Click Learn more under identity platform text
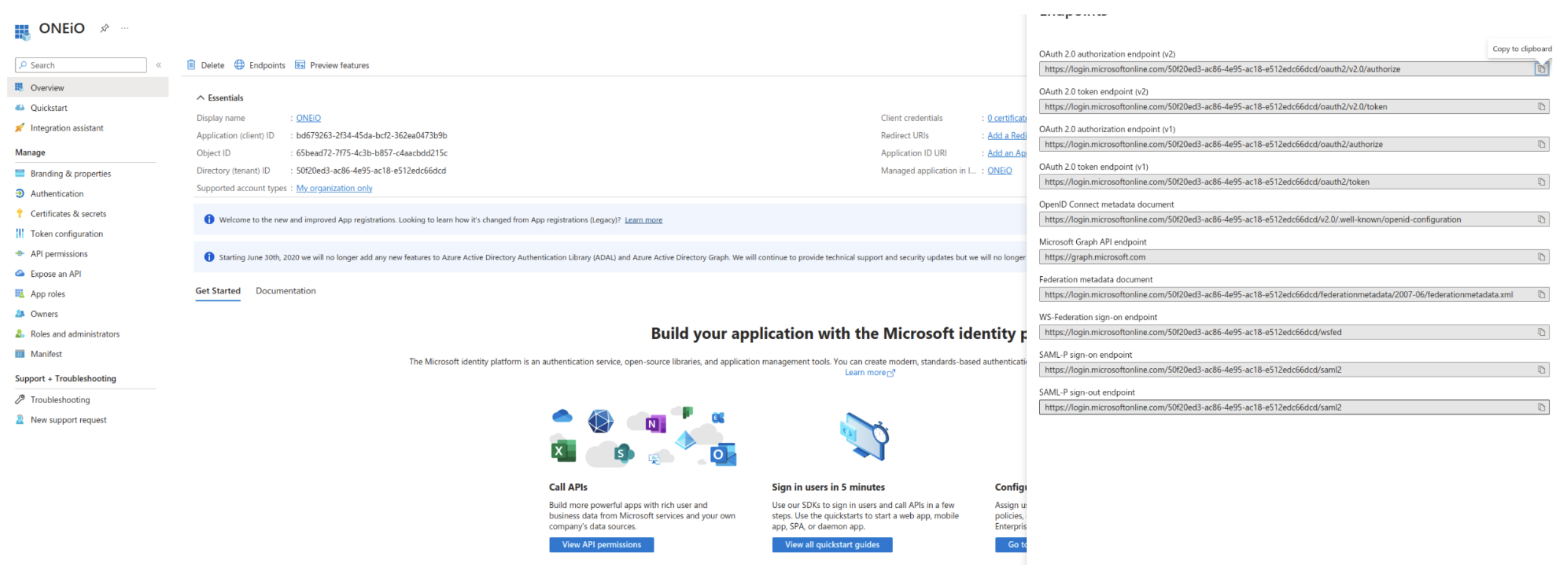 (x=869, y=372)
